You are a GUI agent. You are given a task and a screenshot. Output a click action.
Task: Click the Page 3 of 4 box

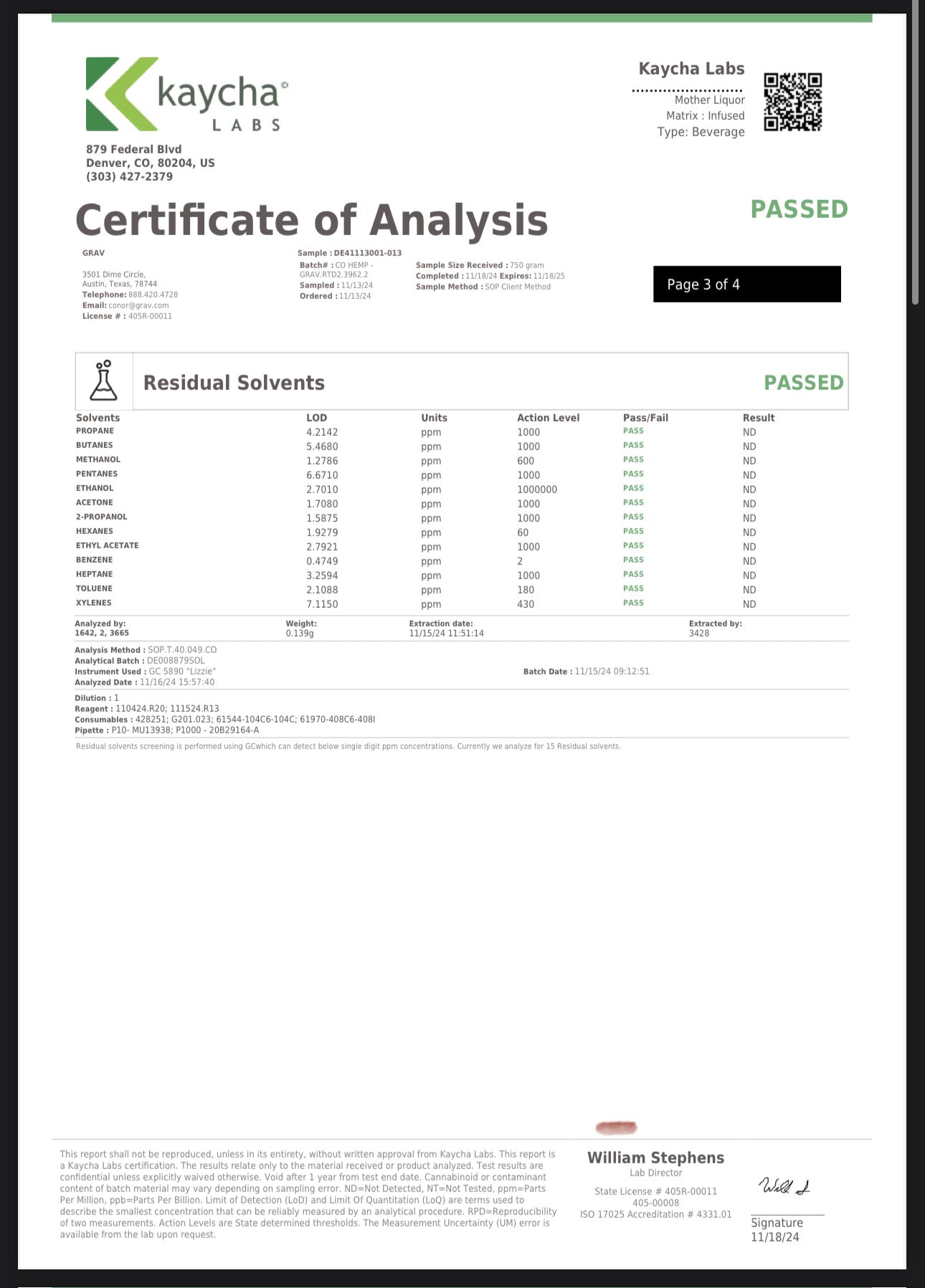click(746, 284)
